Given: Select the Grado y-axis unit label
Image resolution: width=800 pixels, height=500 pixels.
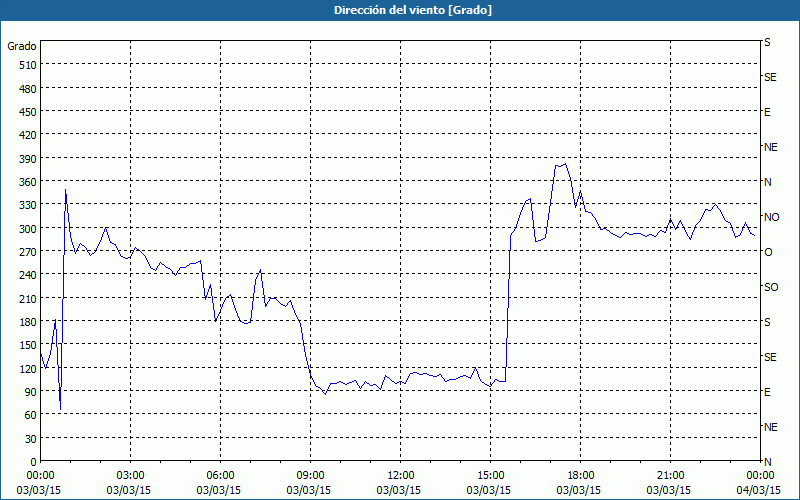Looking at the screenshot, I should pyautogui.click(x=22, y=46).
